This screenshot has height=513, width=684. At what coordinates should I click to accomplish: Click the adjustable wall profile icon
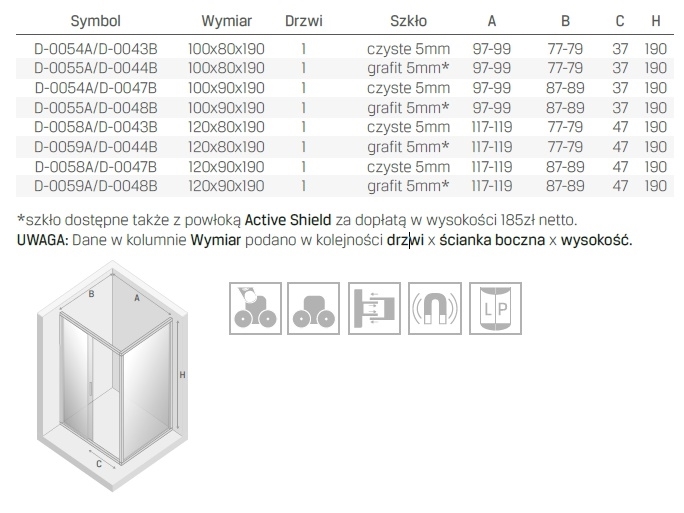pyautogui.click(x=374, y=308)
